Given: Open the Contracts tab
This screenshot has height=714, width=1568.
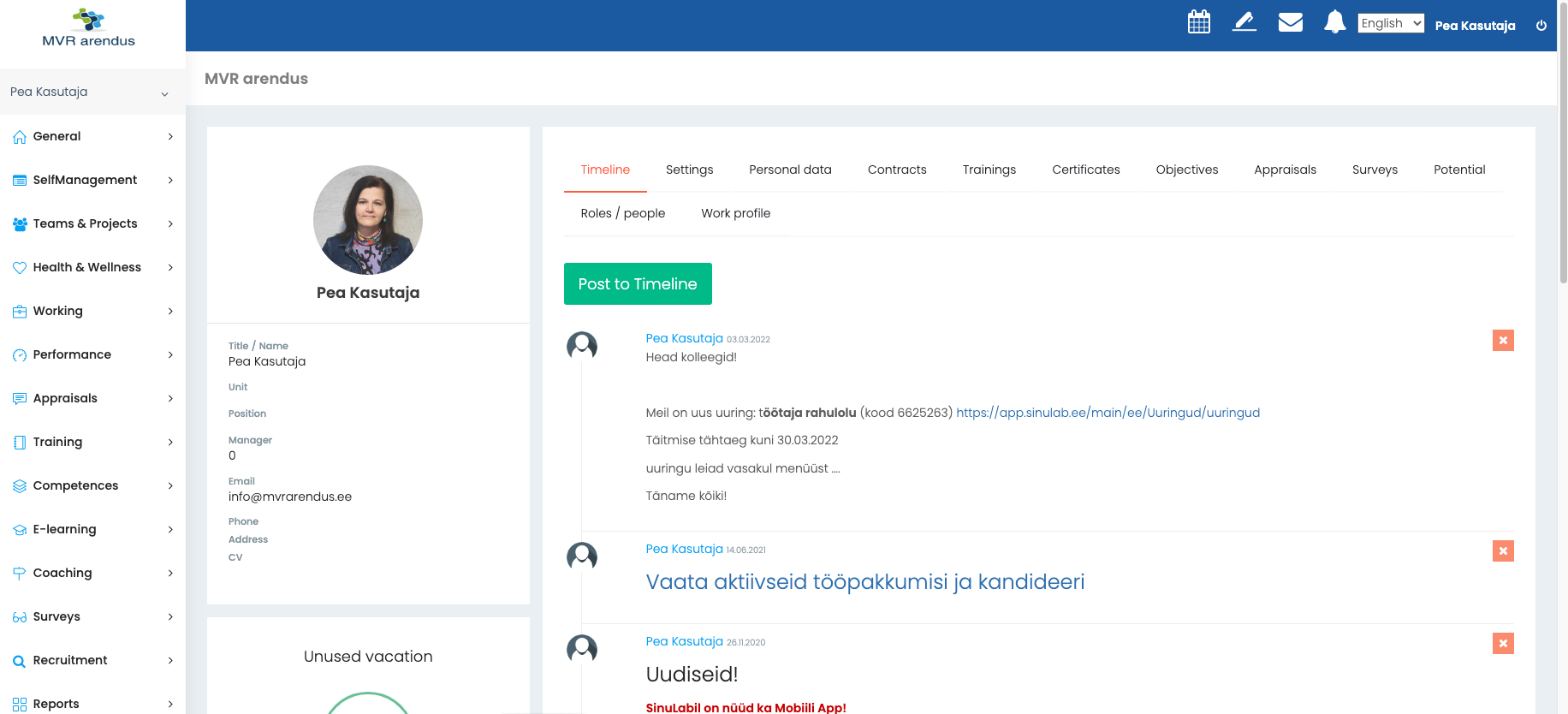Looking at the screenshot, I should (897, 170).
